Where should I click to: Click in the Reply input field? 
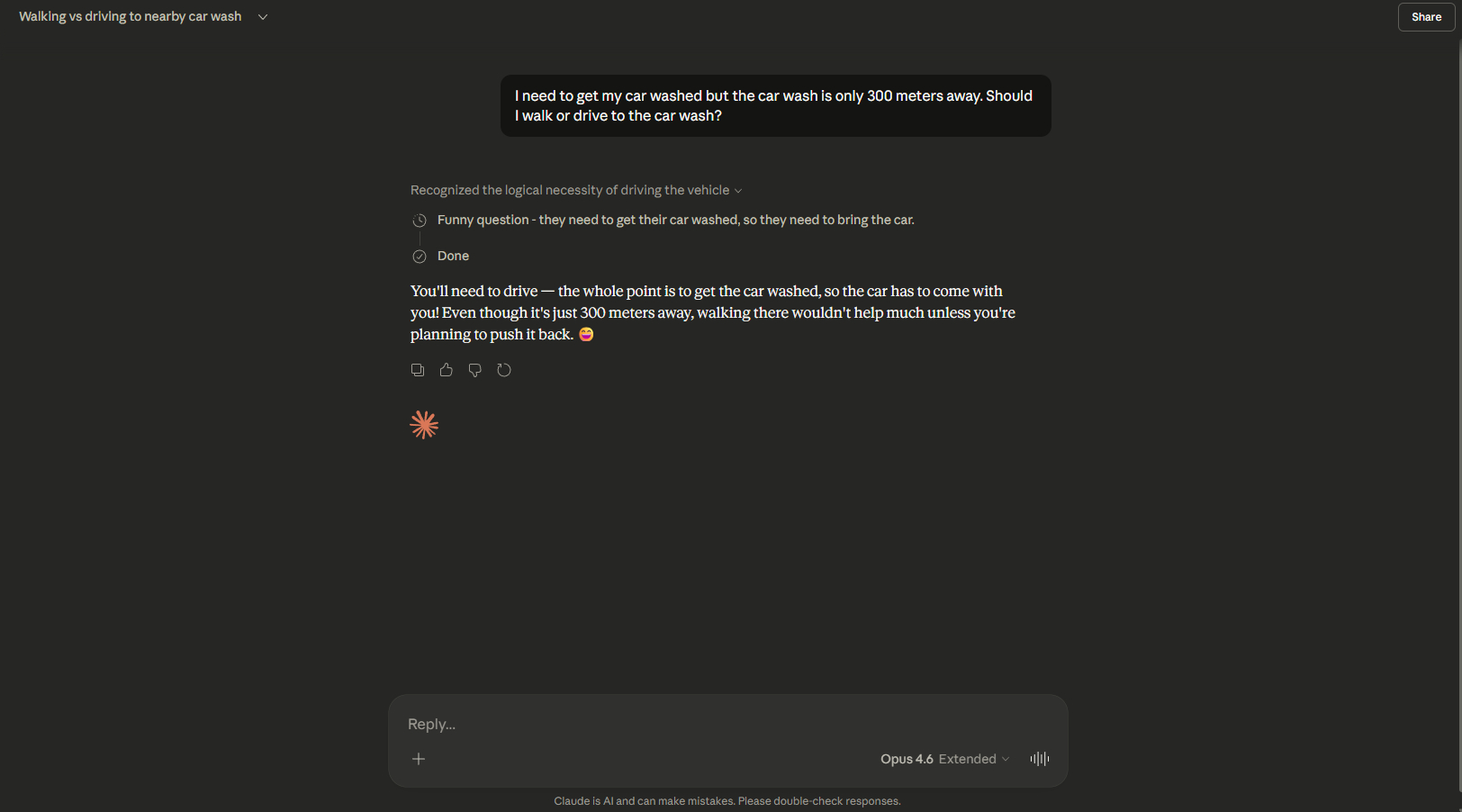pyautogui.click(x=720, y=725)
